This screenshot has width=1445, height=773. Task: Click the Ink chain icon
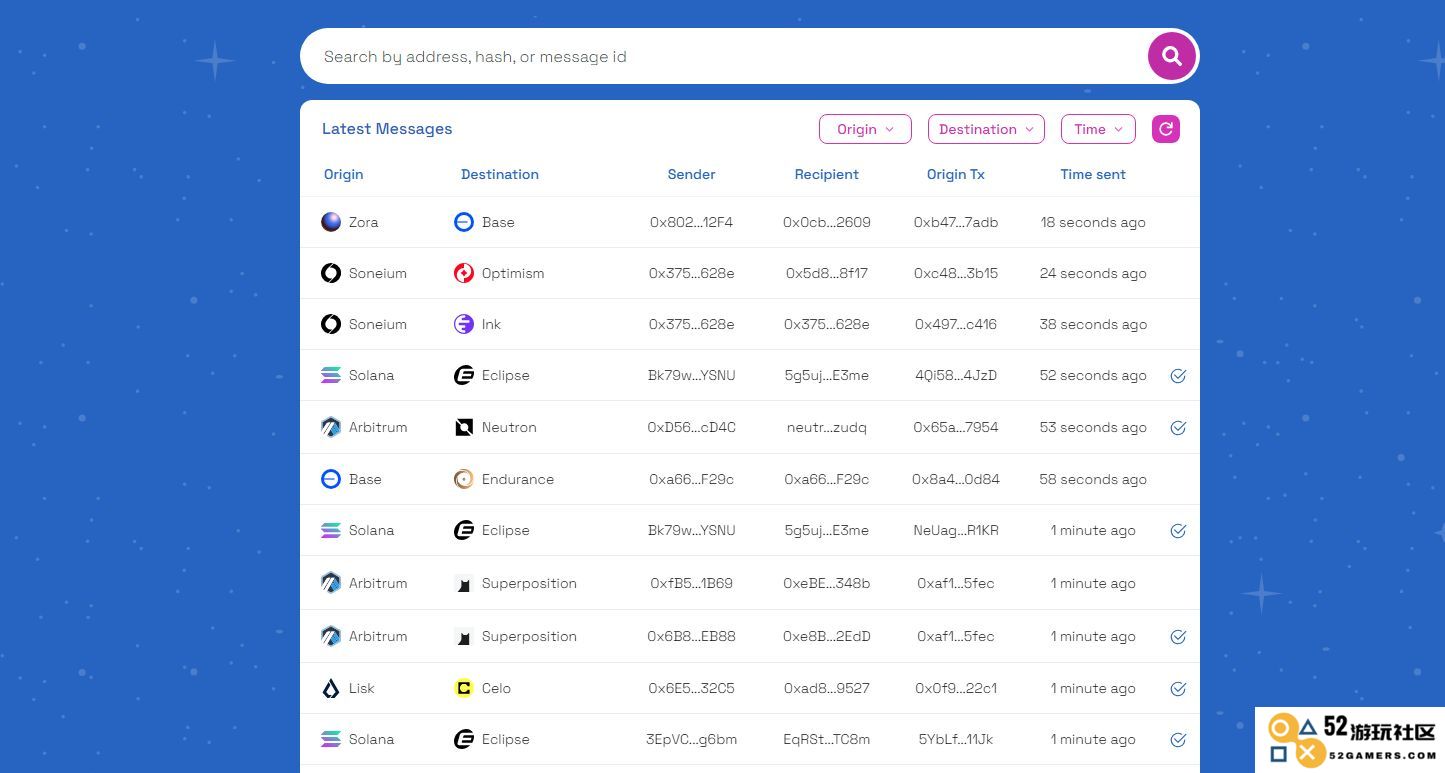[x=464, y=324]
